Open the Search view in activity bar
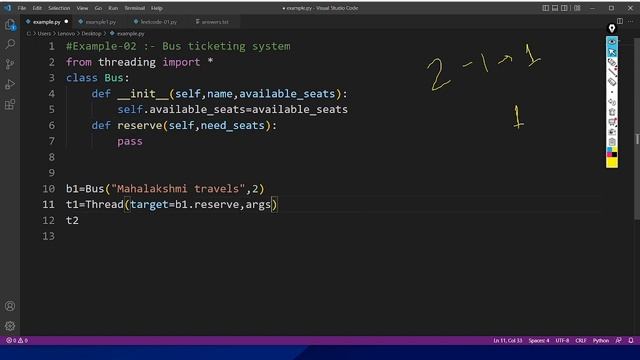Image resolution: width=640 pixels, height=360 pixels. pos(10,44)
